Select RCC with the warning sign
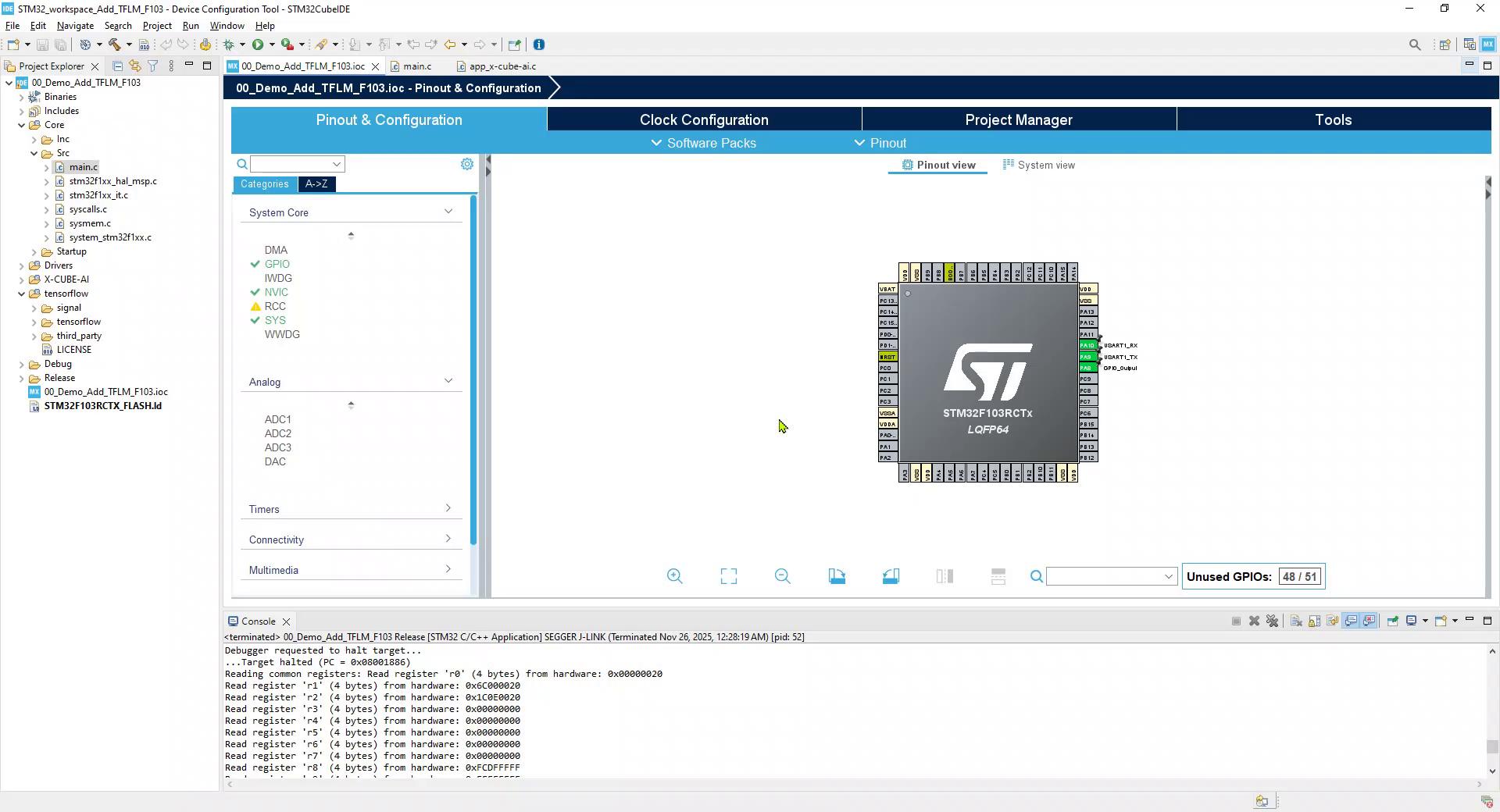The image size is (1500, 812). coord(275,306)
